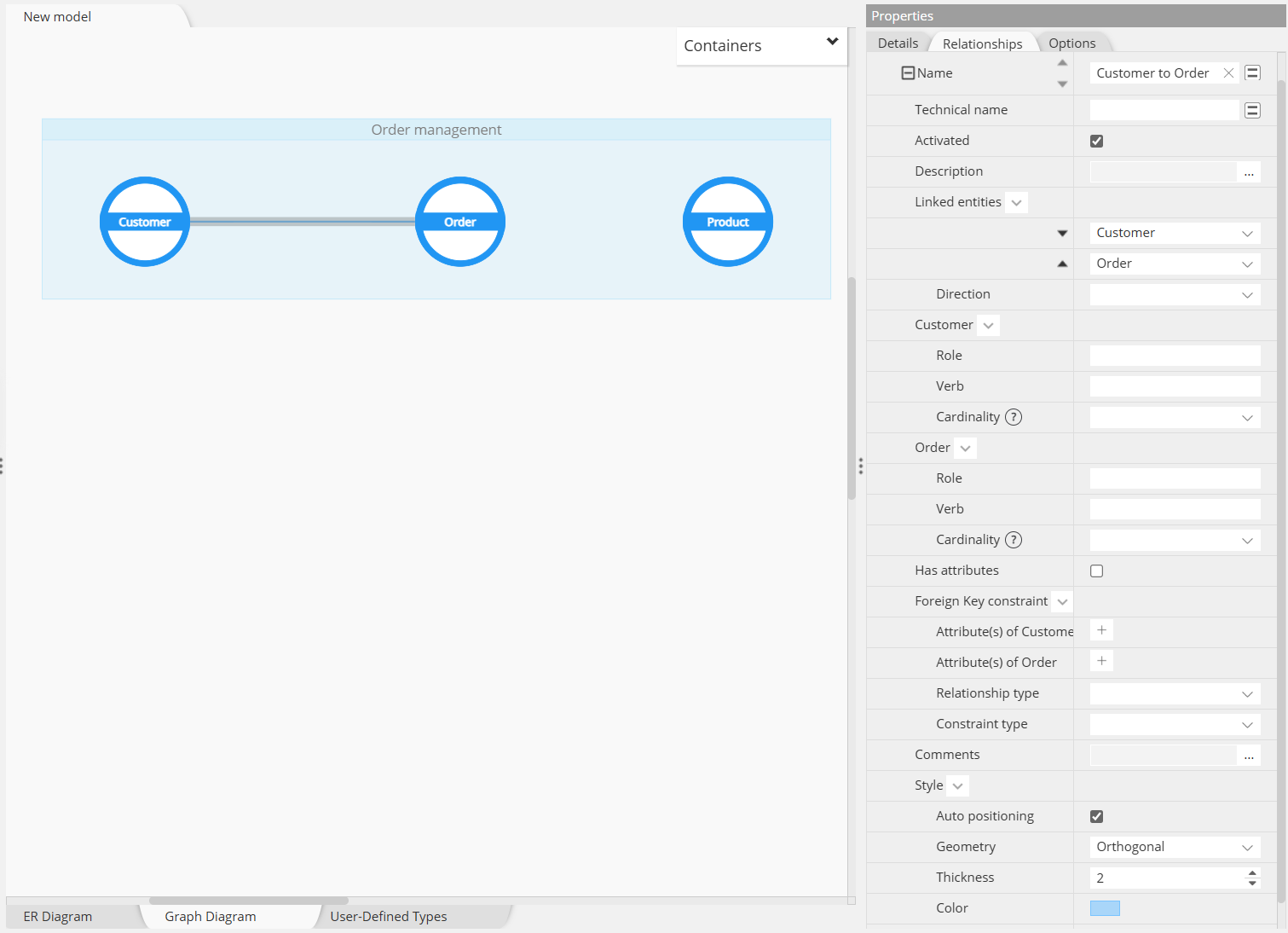Image resolution: width=1288 pixels, height=933 pixels.
Task: Add an Attribute of Order with the plus icon
Action: point(1100,661)
